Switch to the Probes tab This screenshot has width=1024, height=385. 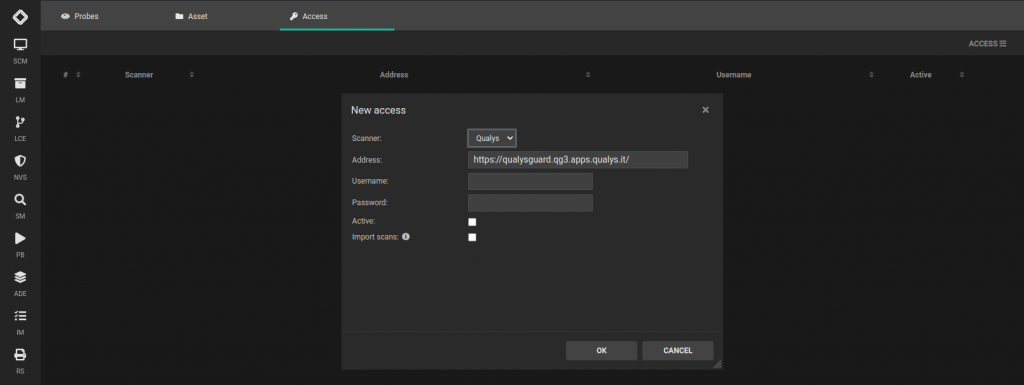[80, 16]
